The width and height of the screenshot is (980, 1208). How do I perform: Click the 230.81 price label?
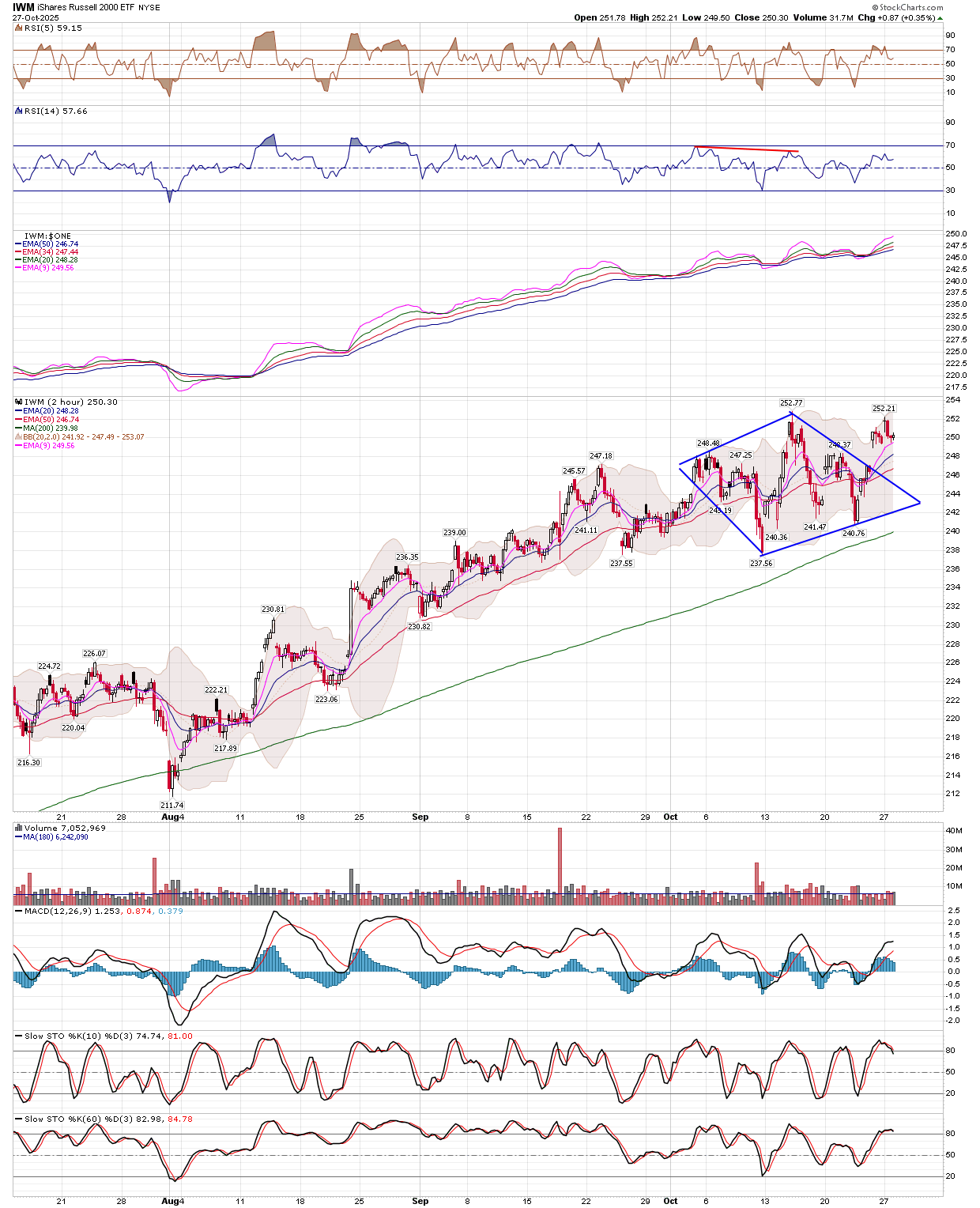point(273,610)
